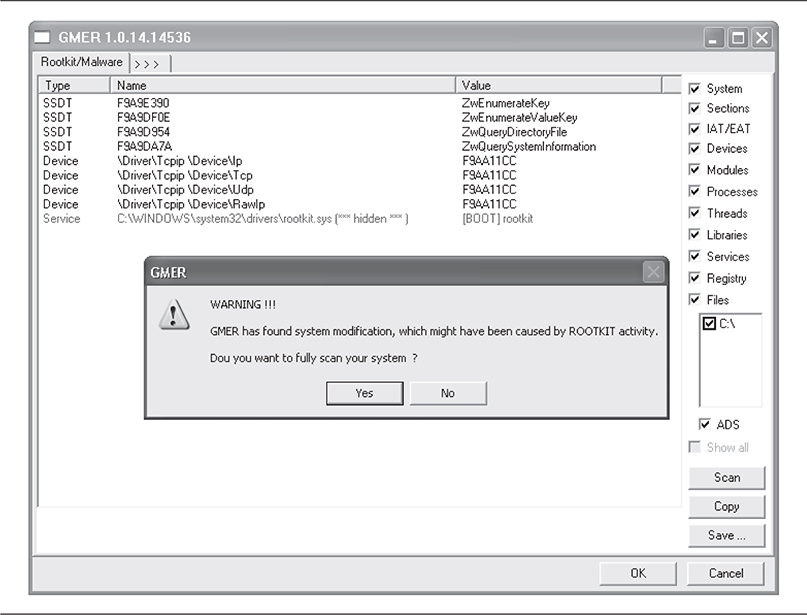The height and width of the screenshot is (615, 807).
Task: Sort by the Value column header
Action: point(559,85)
